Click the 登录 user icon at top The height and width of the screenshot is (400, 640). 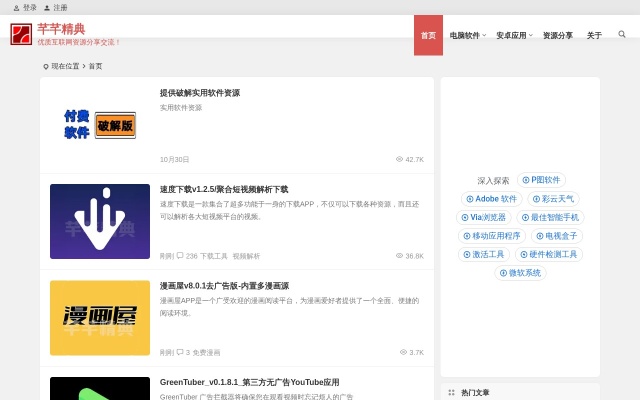16,7
